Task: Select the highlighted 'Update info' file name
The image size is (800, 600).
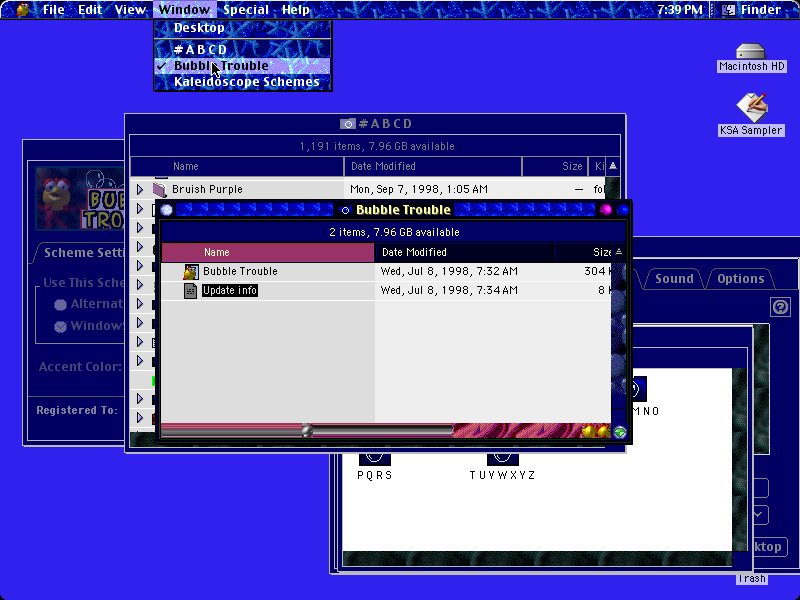Action: (230, 291)
